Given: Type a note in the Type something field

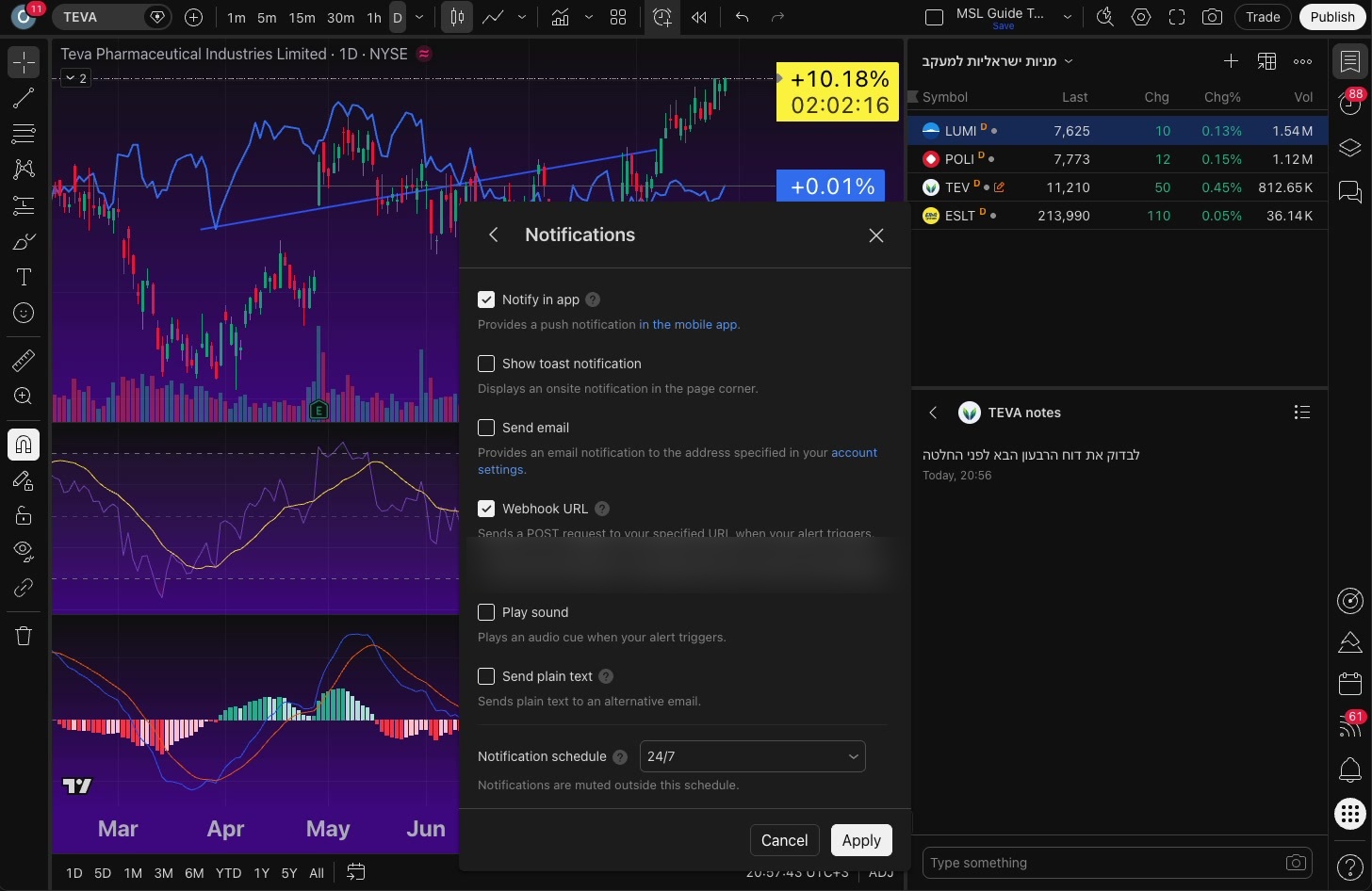Looking at the screenshot, I should coord(1102,863).
